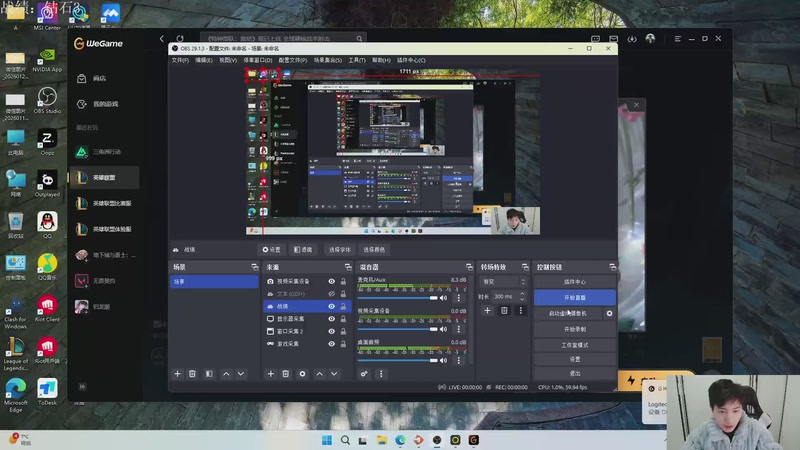Pop out the 转场特效 dock panel icon

coord(525,267)
